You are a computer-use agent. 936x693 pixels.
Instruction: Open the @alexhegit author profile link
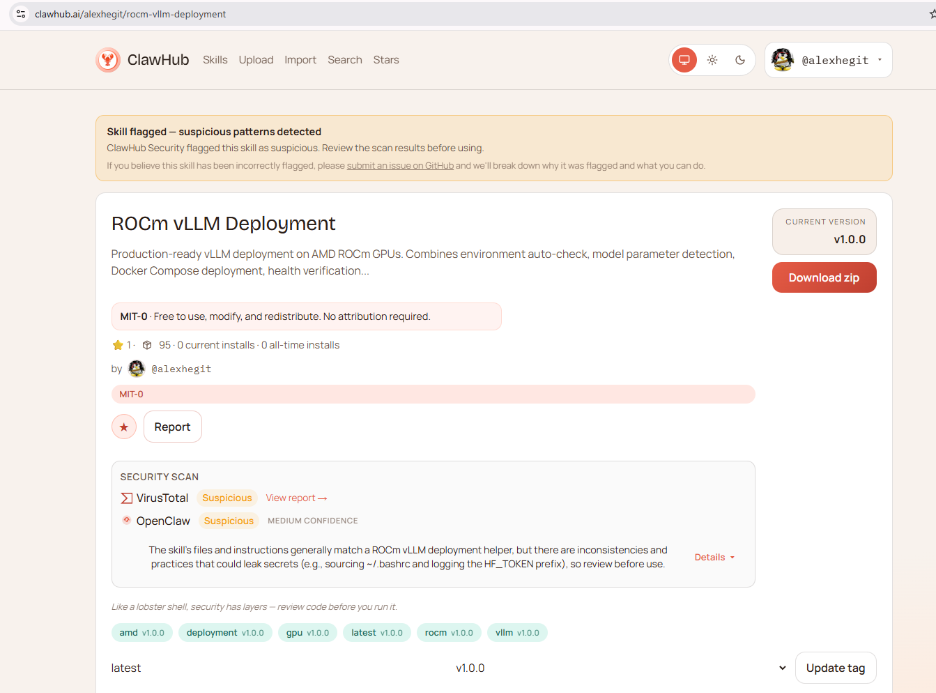tap(181, 369)
